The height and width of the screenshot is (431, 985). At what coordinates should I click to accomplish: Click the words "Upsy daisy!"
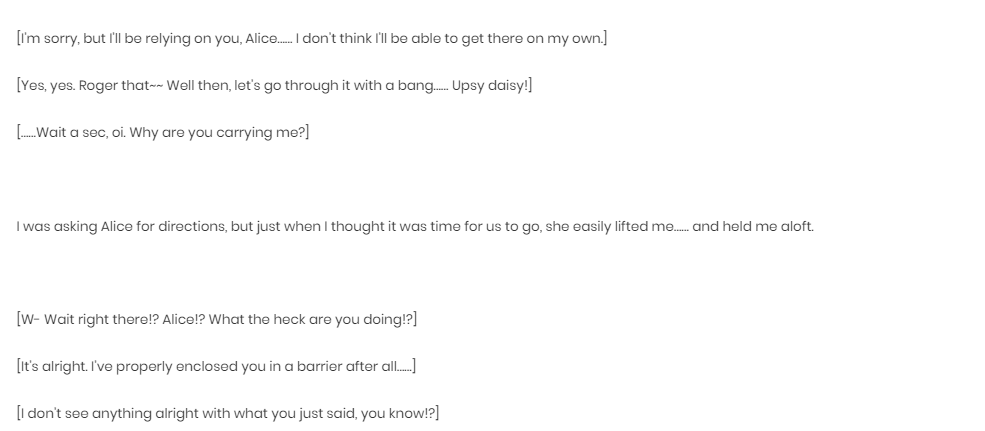tap(489, 85)
